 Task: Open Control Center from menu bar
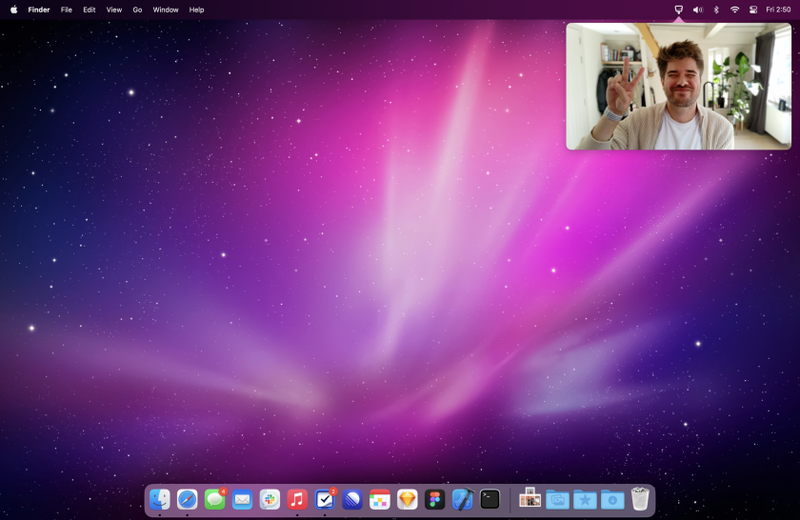click(753, 10)
